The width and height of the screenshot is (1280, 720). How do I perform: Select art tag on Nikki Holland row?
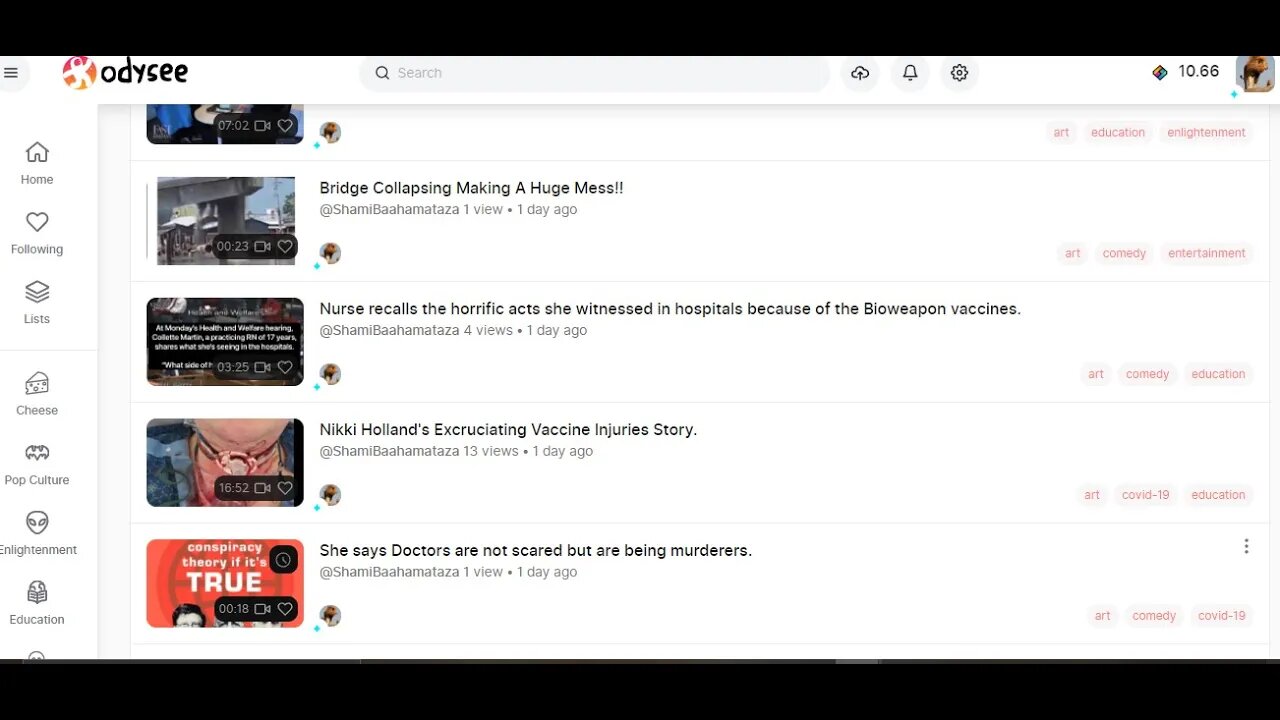pos(1092,495)
